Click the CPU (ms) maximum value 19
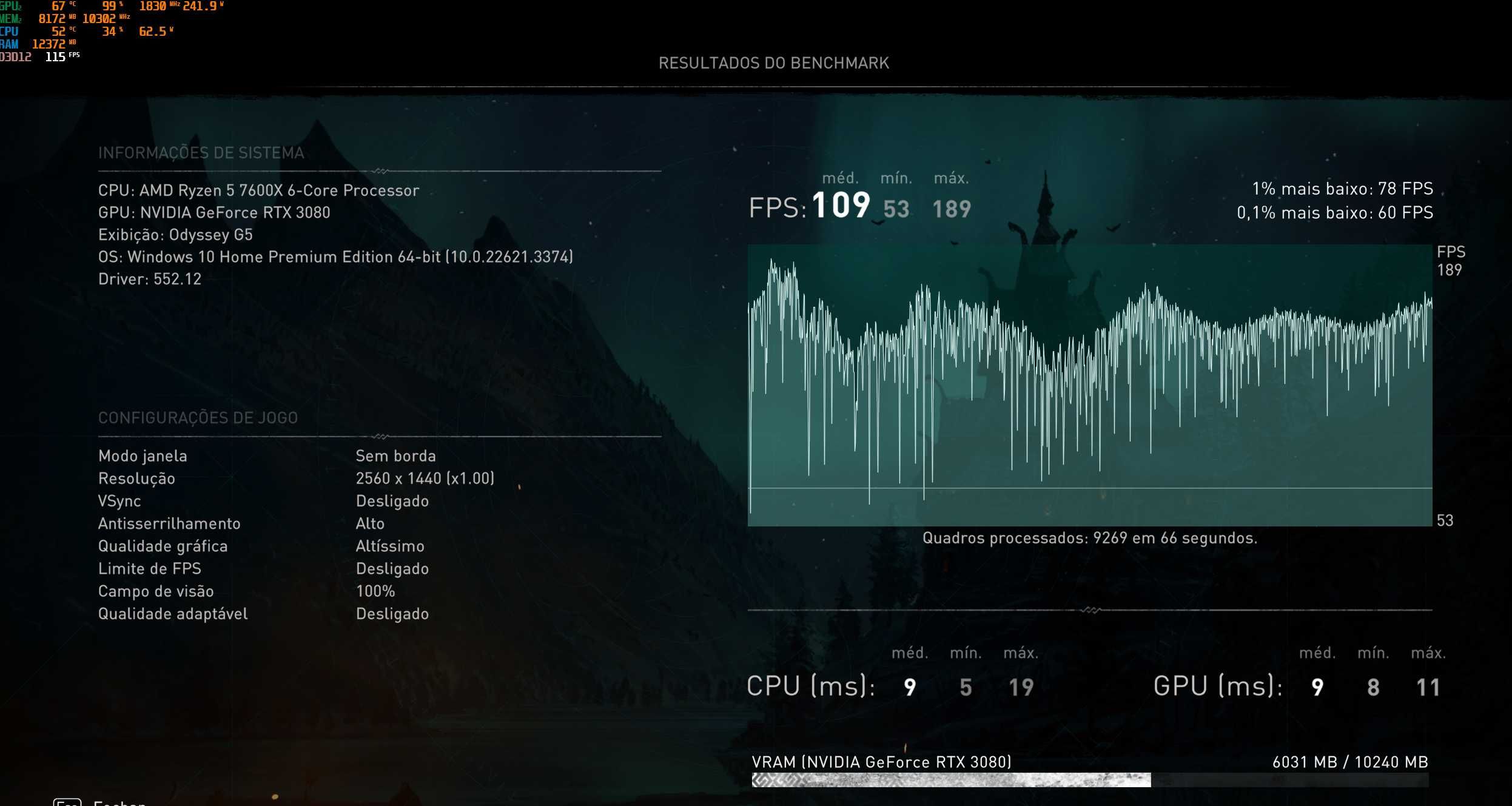This screenshot has width=1512, height=806. [1021, 688]
